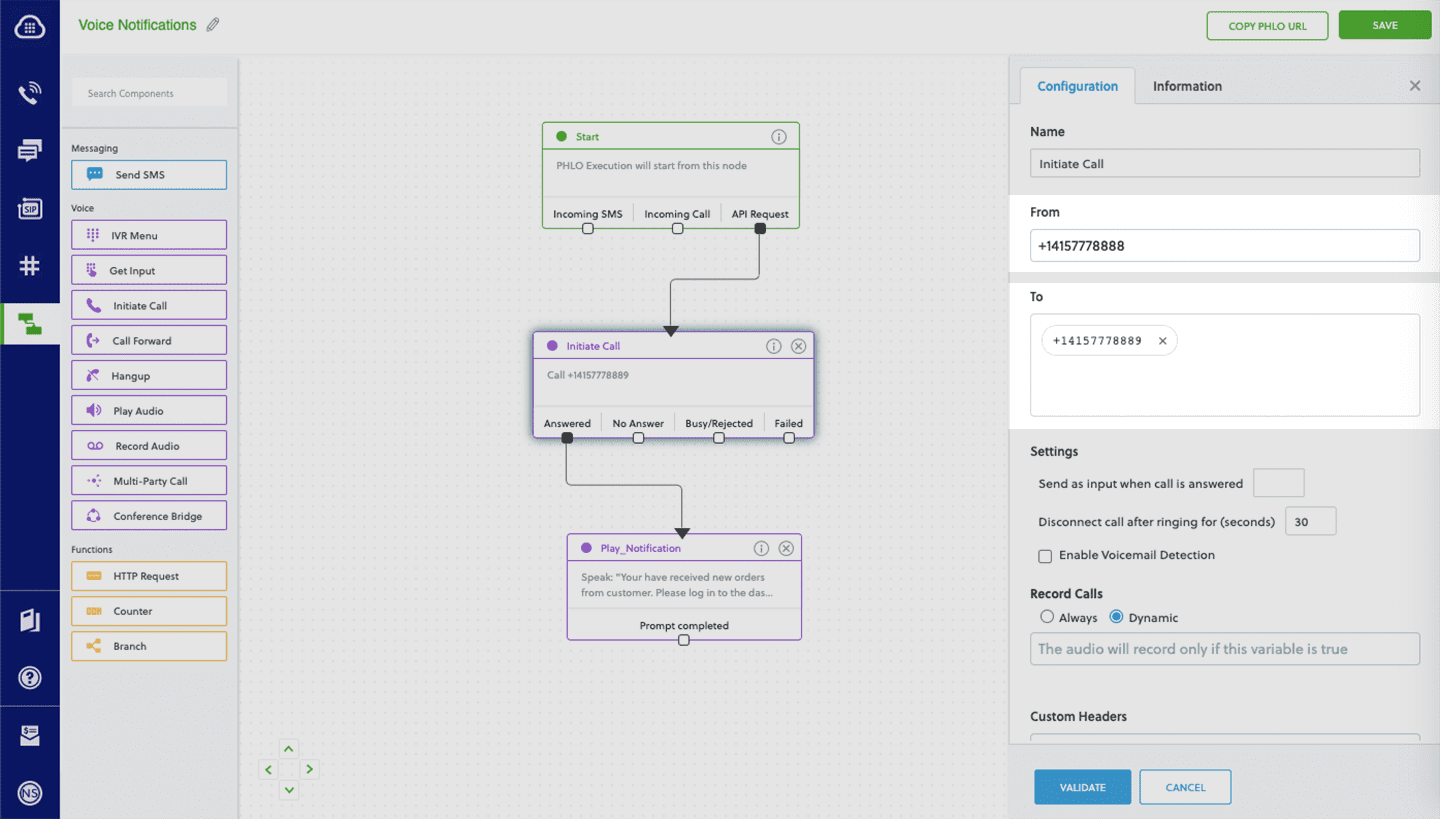
Task: Select the HTTP Request component
Action: pyautogui.click(x=149, y=576)
